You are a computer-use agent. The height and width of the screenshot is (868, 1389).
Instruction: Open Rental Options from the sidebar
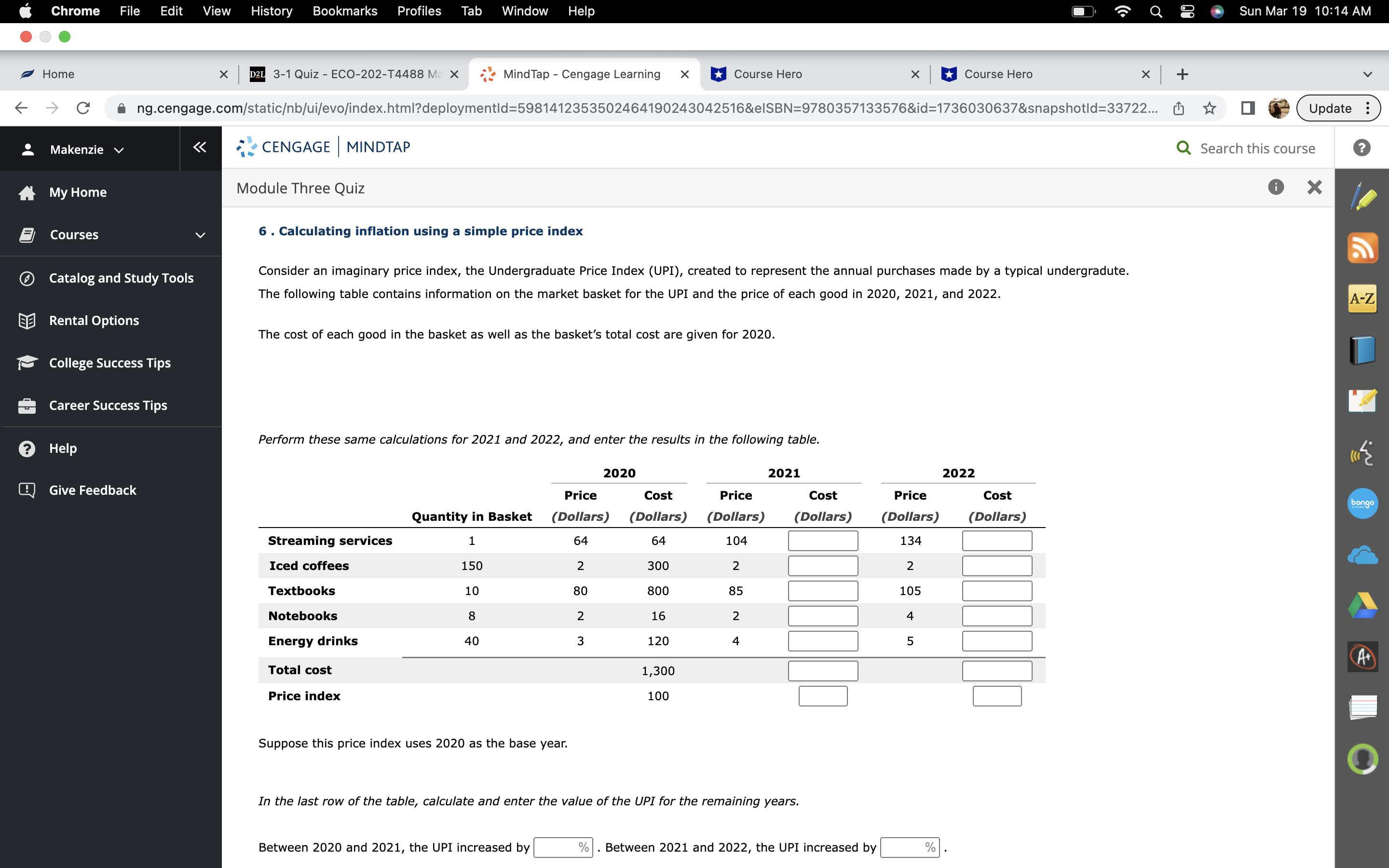click(94, 320)
